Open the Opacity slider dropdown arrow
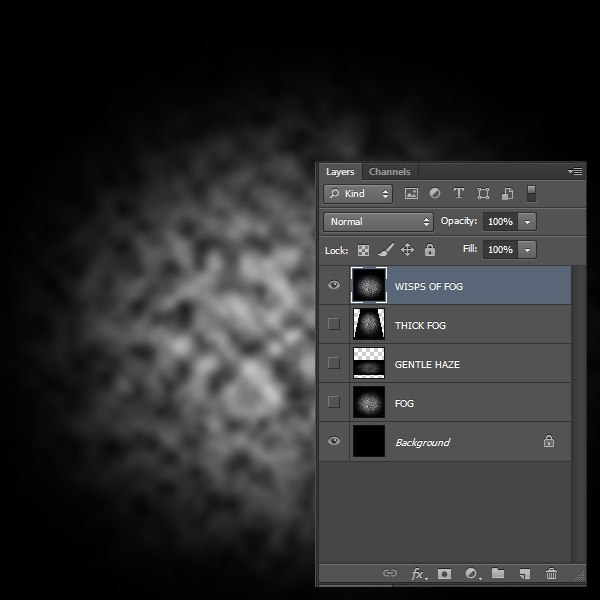Screen dimensions: 600x600 tap(527, 222)
